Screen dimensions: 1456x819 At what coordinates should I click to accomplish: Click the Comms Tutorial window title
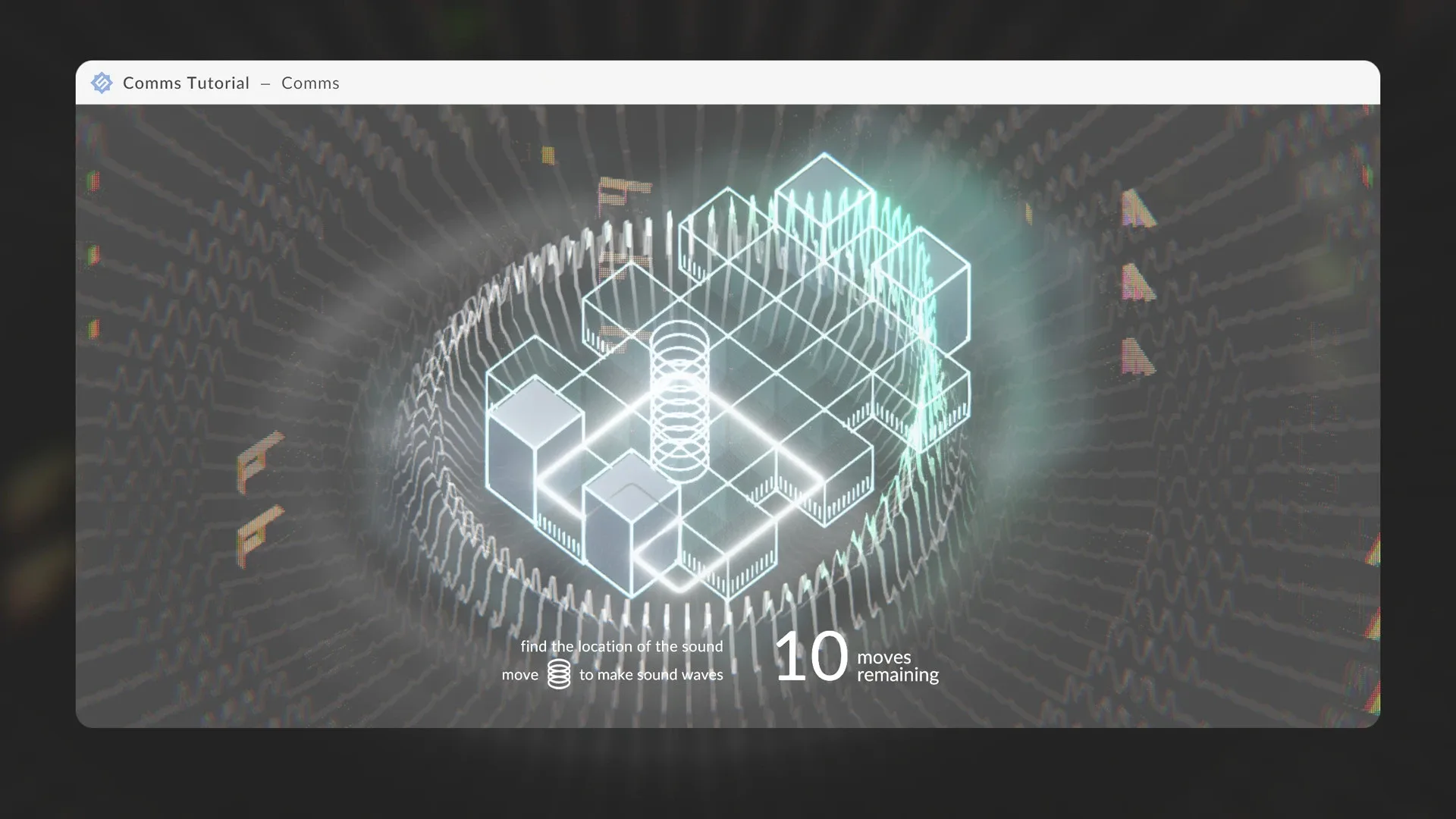(186, 83)
